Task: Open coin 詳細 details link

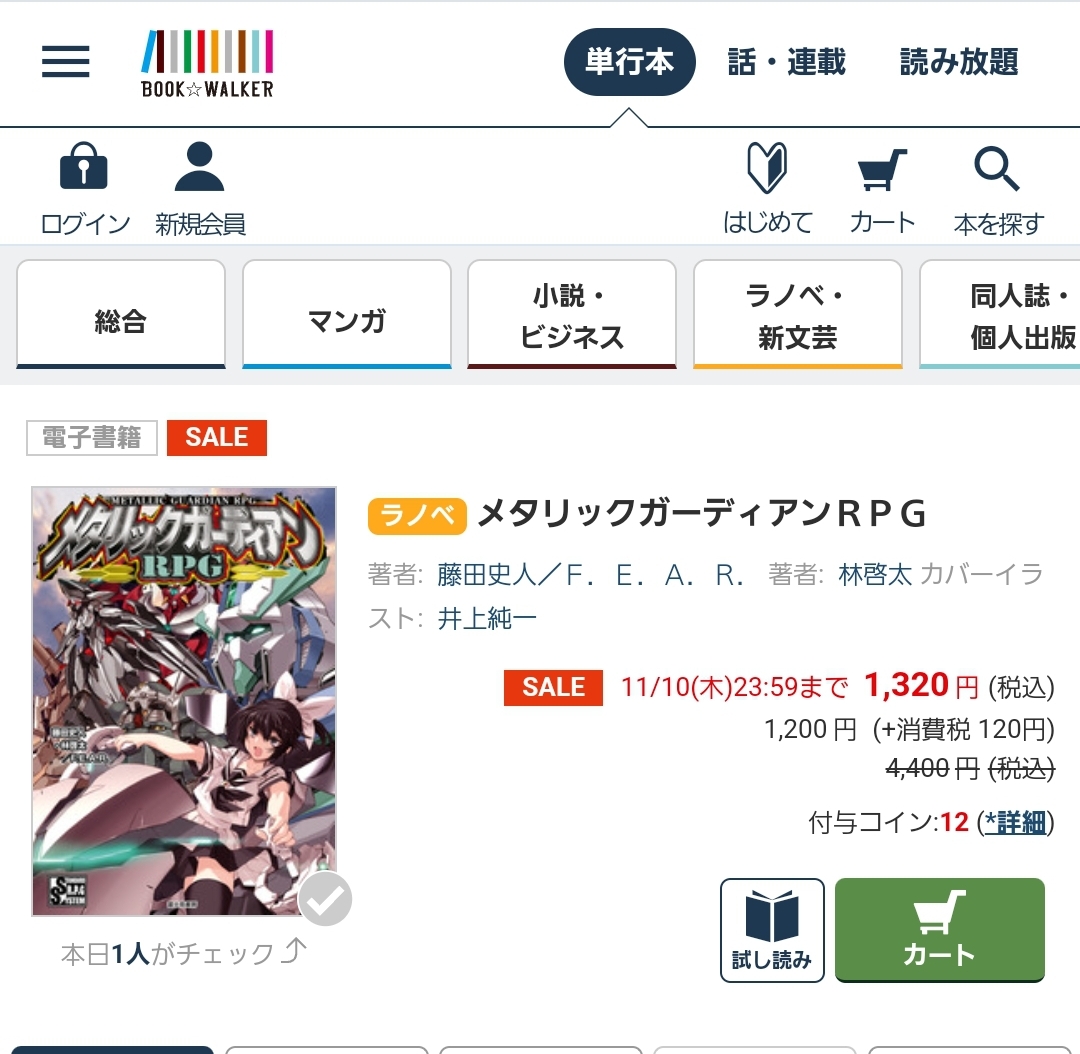Action: pyautogui.click(x=1015, y=822)
